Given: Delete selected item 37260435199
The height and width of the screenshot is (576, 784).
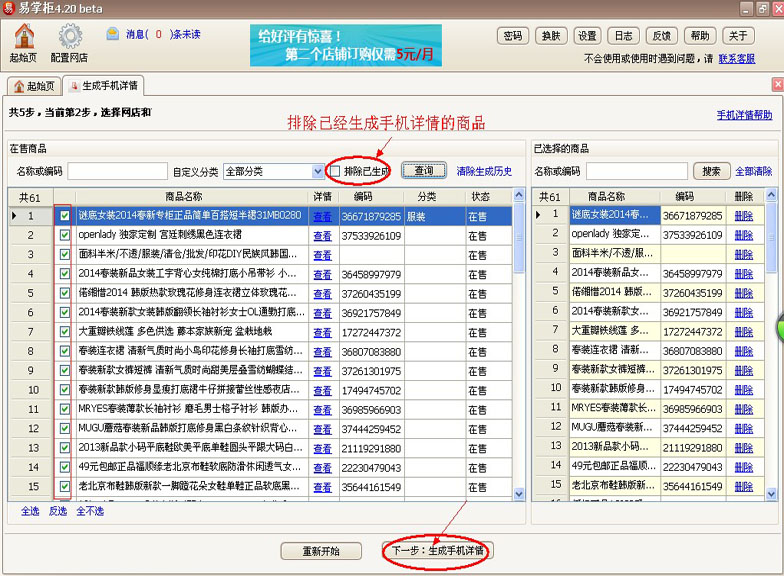Looking at the screenshot, I should coord(744,293).
